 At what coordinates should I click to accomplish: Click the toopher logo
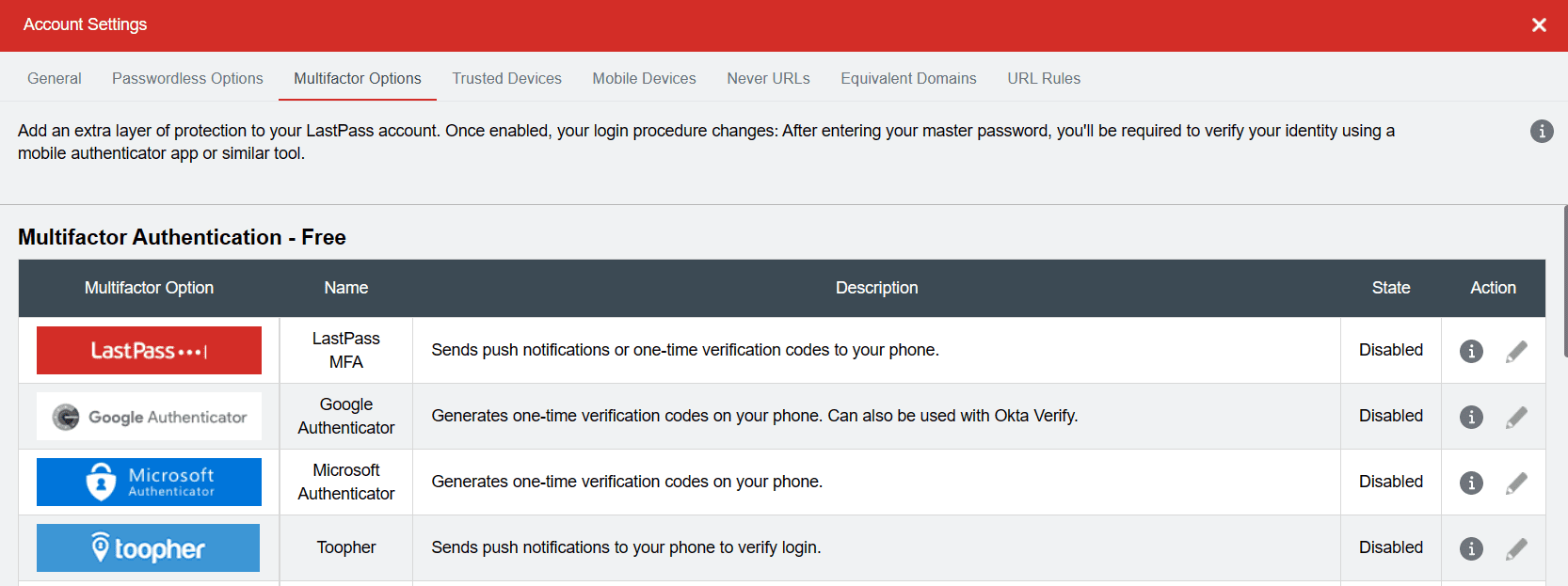coord(148,547)
